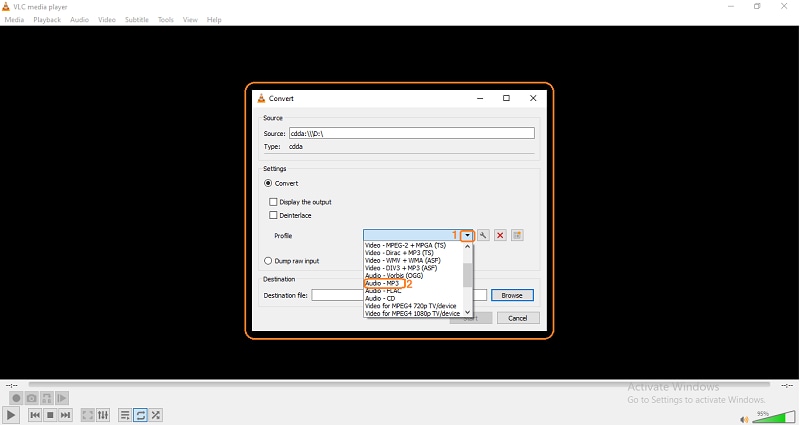The height and width of the screenshot is (425, 800).
Task: Open extended settings equalizer icon
Action: 103,415
